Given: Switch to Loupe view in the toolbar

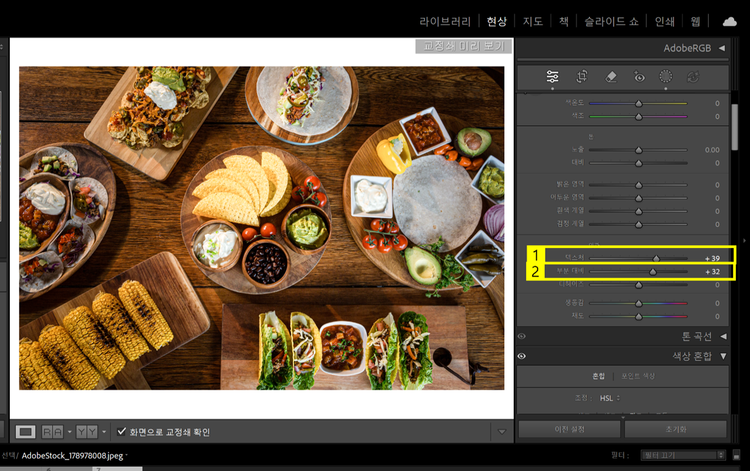Looking at the screenshot, I should 25,432.
